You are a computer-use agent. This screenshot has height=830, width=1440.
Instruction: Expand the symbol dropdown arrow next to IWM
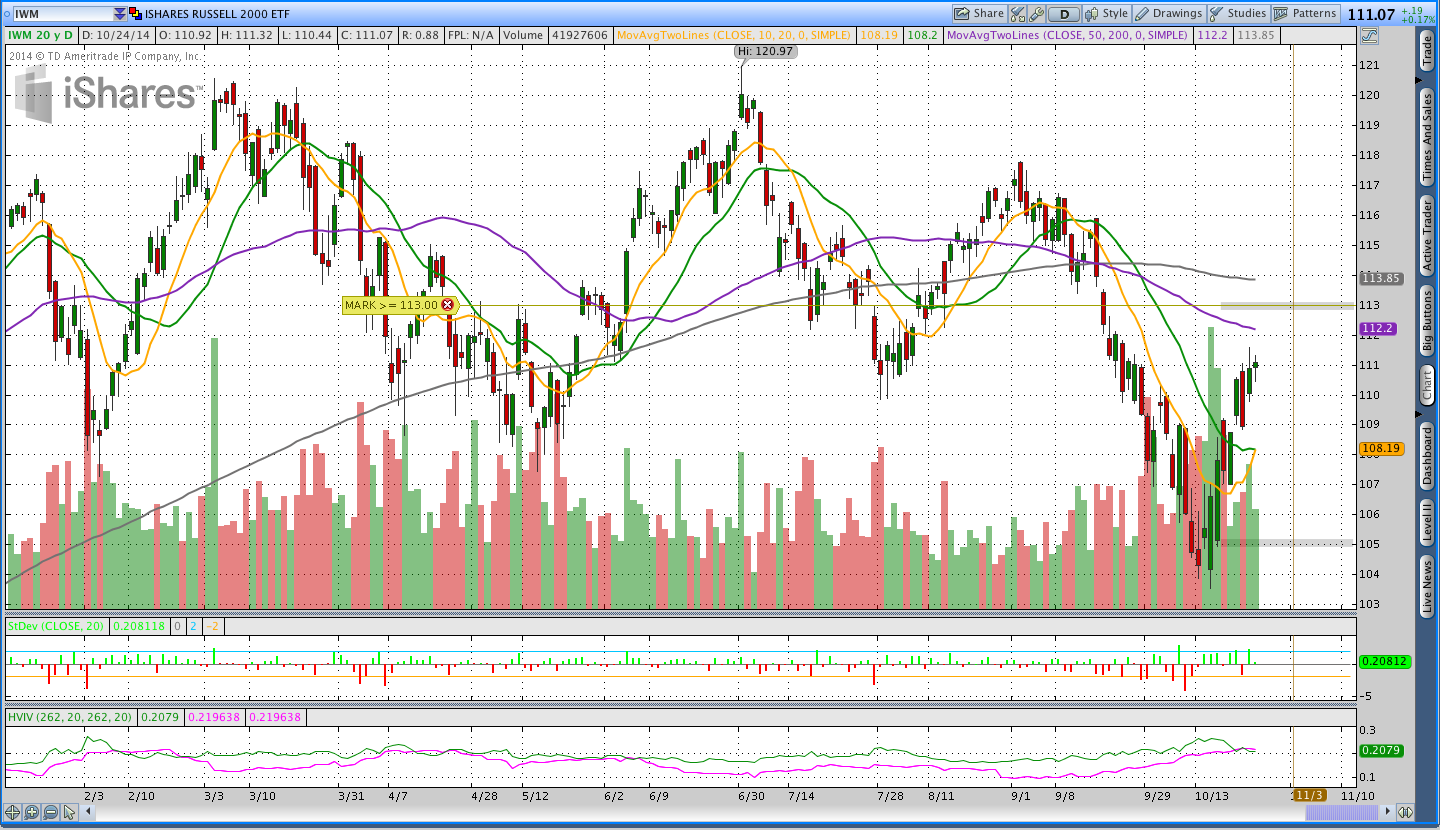[120, 14]
